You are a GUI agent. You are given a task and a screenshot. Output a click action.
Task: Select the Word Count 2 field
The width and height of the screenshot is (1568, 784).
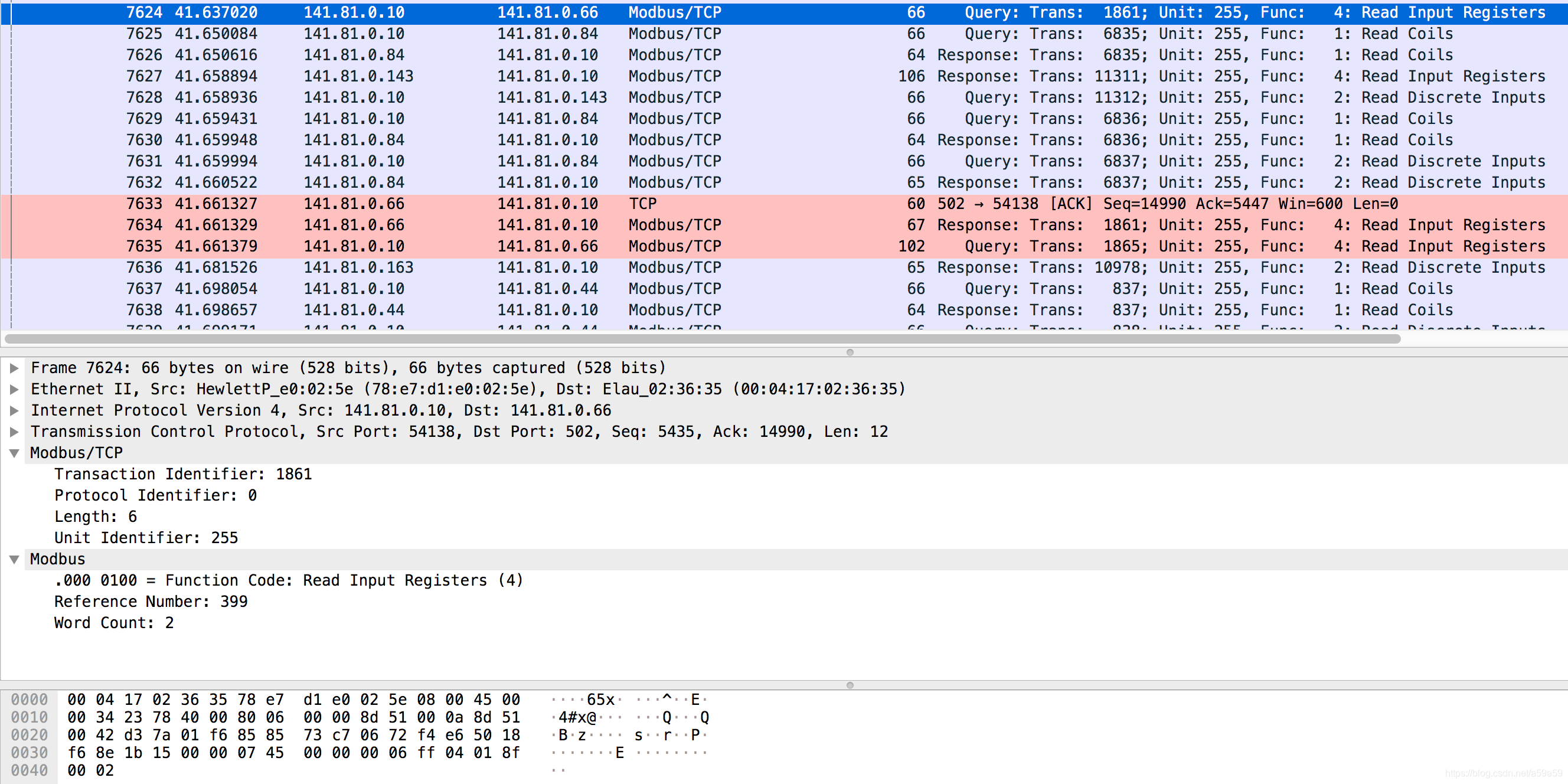[114, 623]
